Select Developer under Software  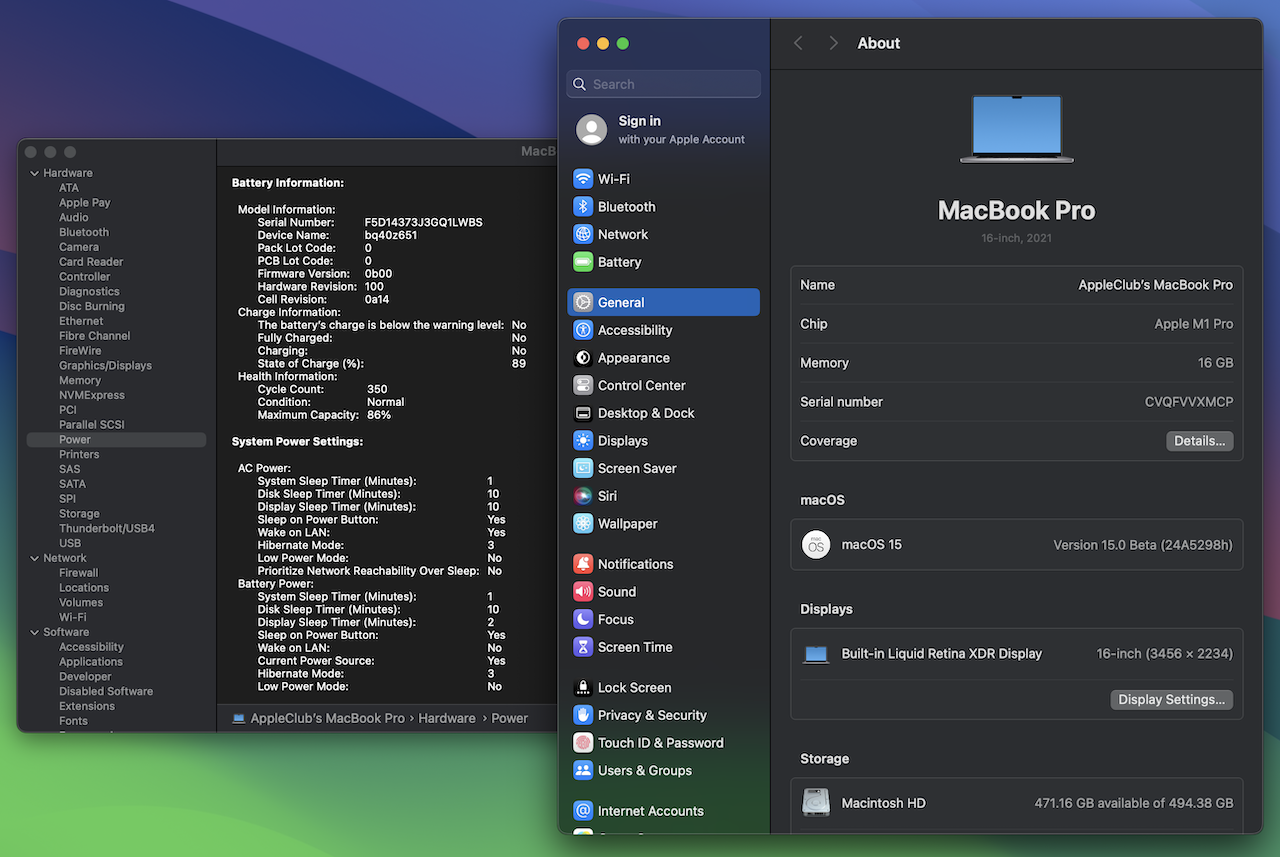click(85, 677)
